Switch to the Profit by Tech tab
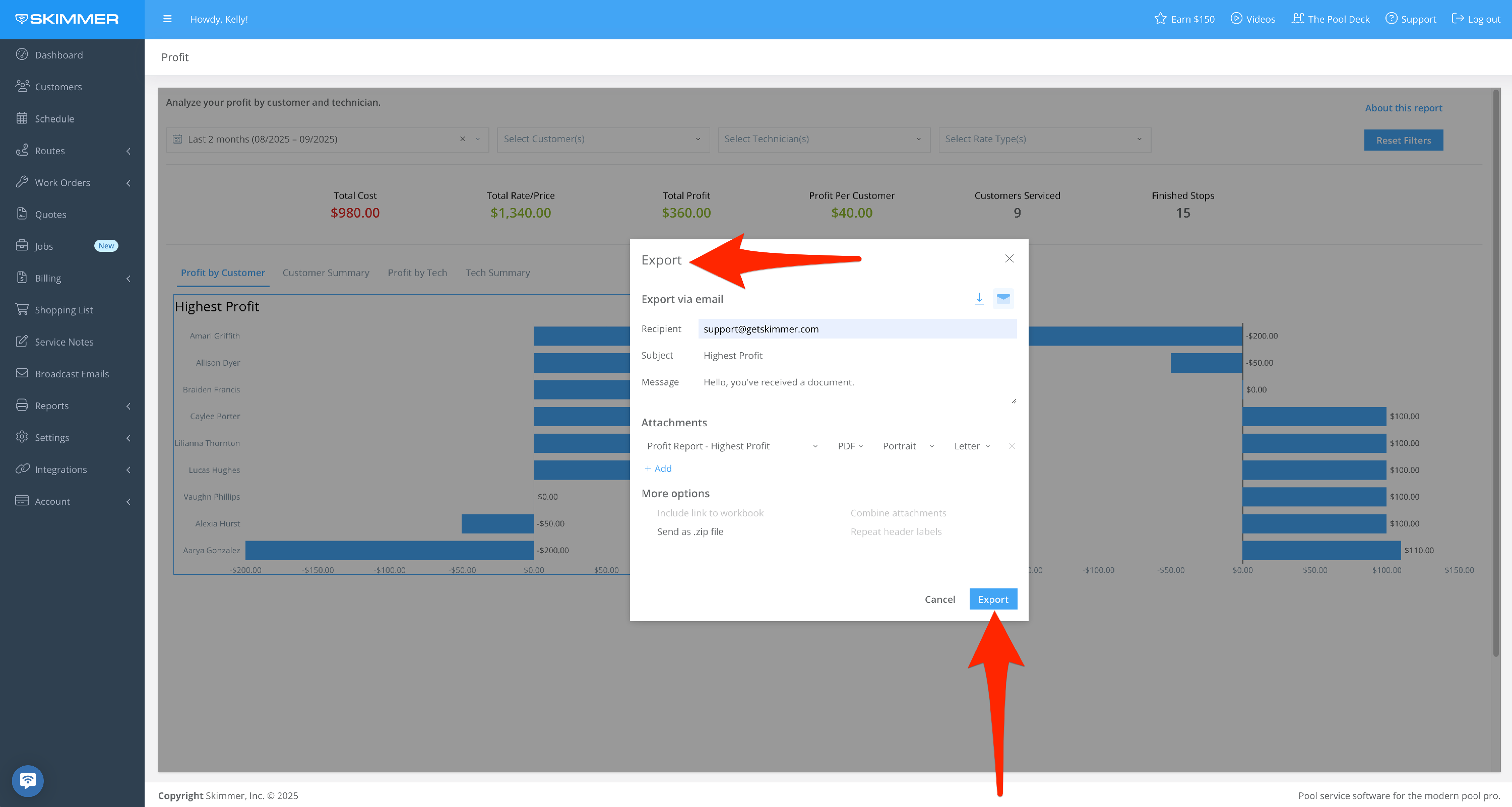Image resolution: width=1512 pixels, height=807 pixels. pyautogui.click(x=417, y=273)
